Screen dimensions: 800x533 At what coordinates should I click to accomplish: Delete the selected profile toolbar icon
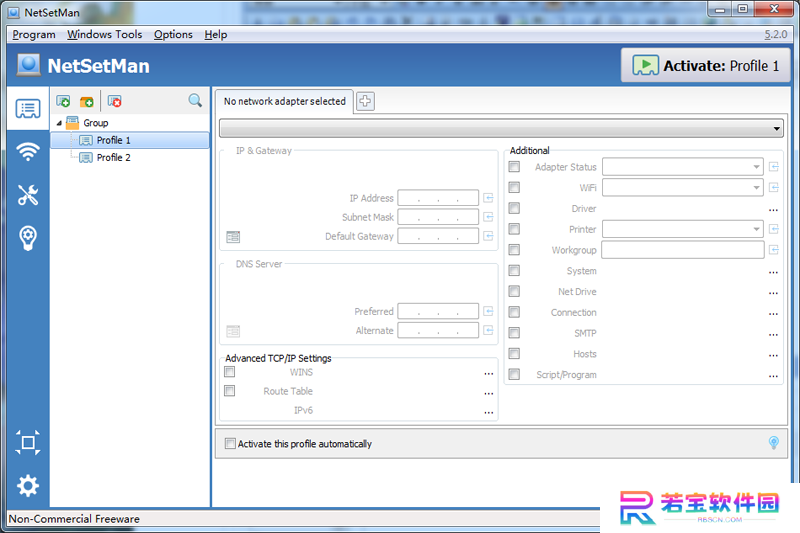click(115, 101)
